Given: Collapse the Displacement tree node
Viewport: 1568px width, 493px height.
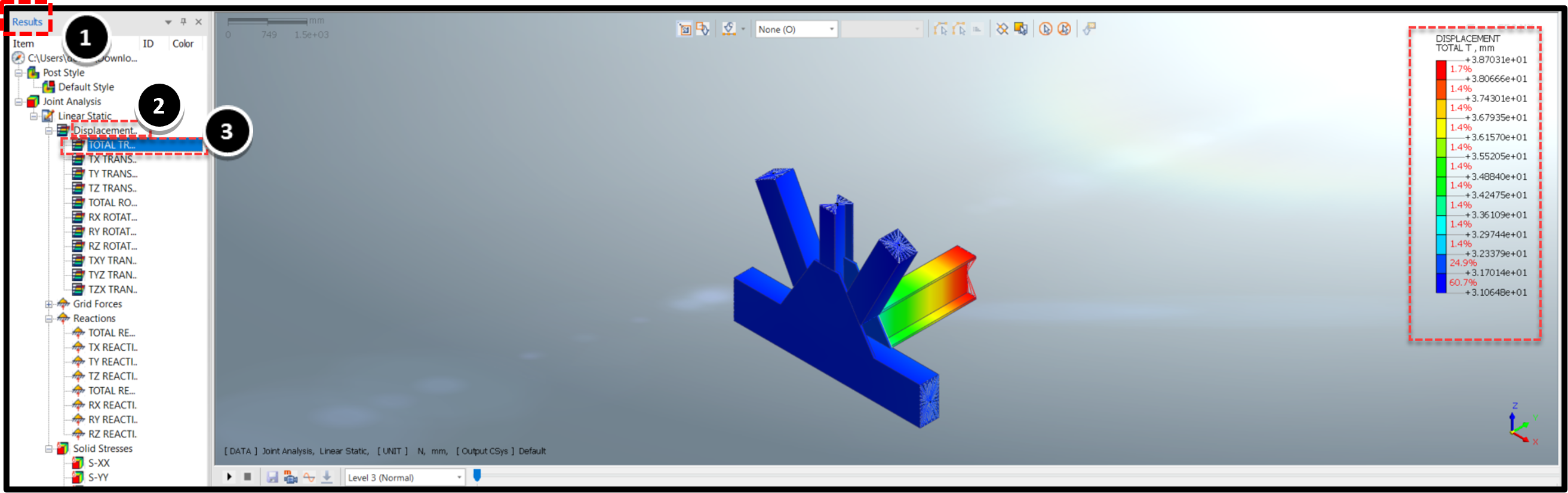Looking at the screenshot, I should (49, 130).
